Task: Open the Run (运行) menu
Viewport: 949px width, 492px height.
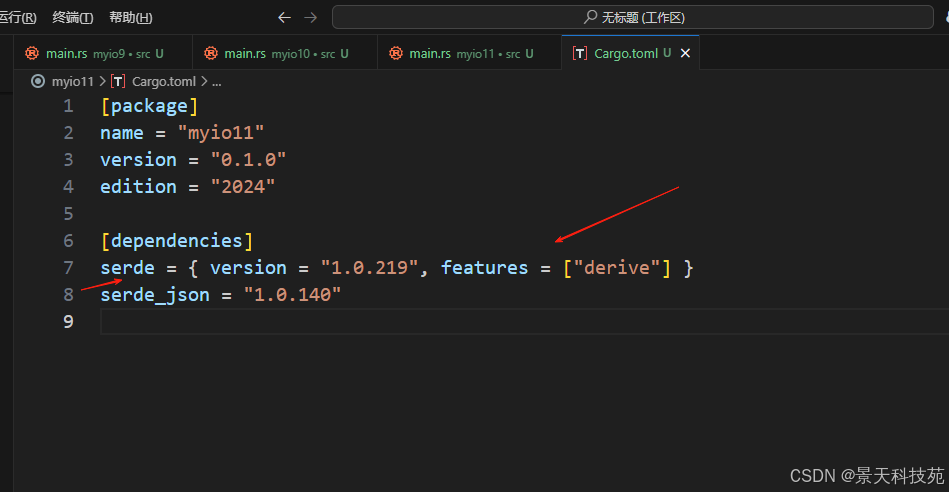Action: [17, 18]
